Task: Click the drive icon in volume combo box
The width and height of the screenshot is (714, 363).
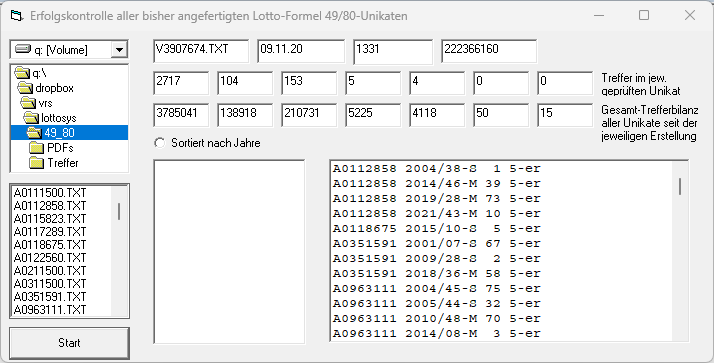Action: 23,49
